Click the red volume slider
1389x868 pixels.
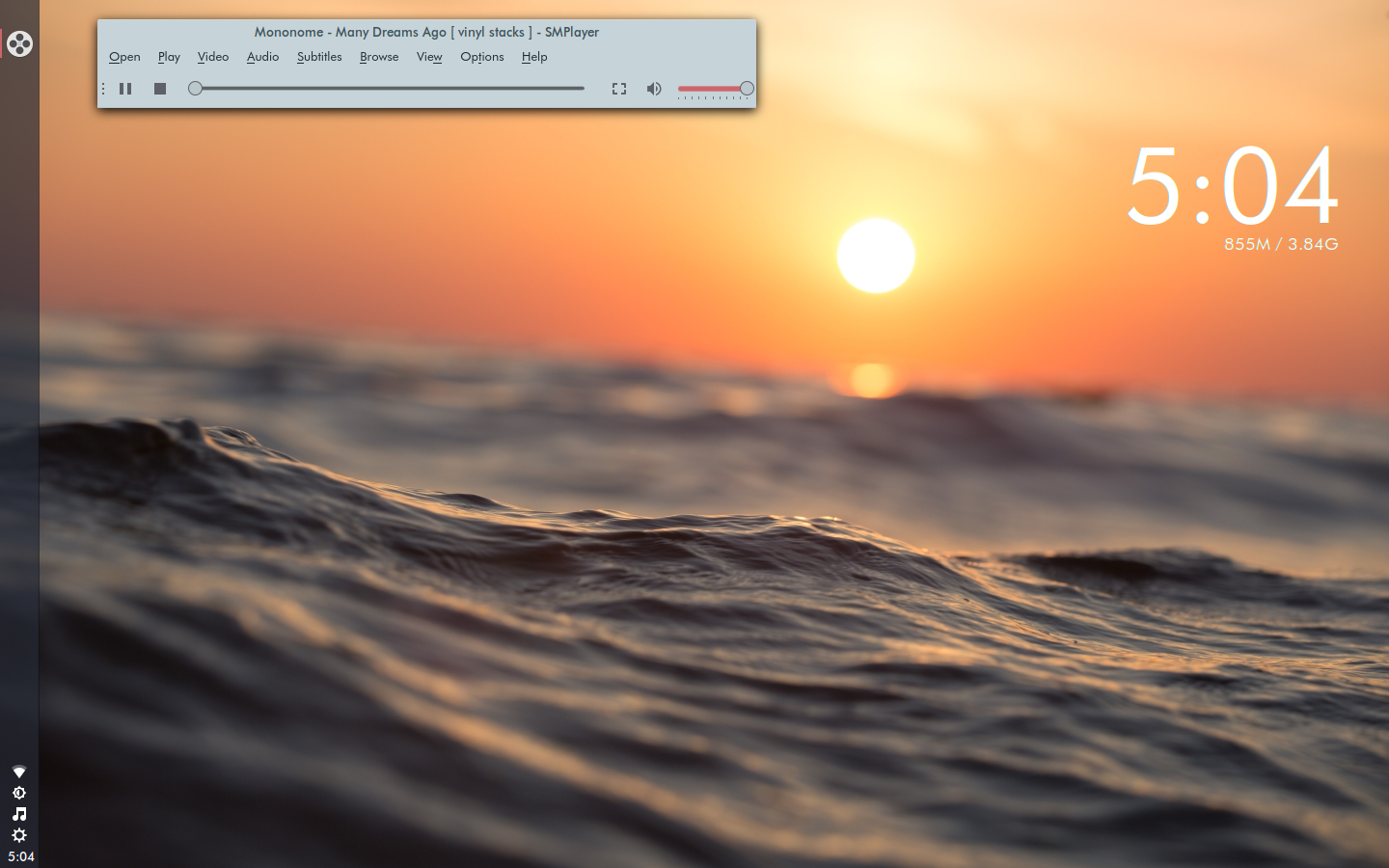pyautogui.click(x=715, y=89)
